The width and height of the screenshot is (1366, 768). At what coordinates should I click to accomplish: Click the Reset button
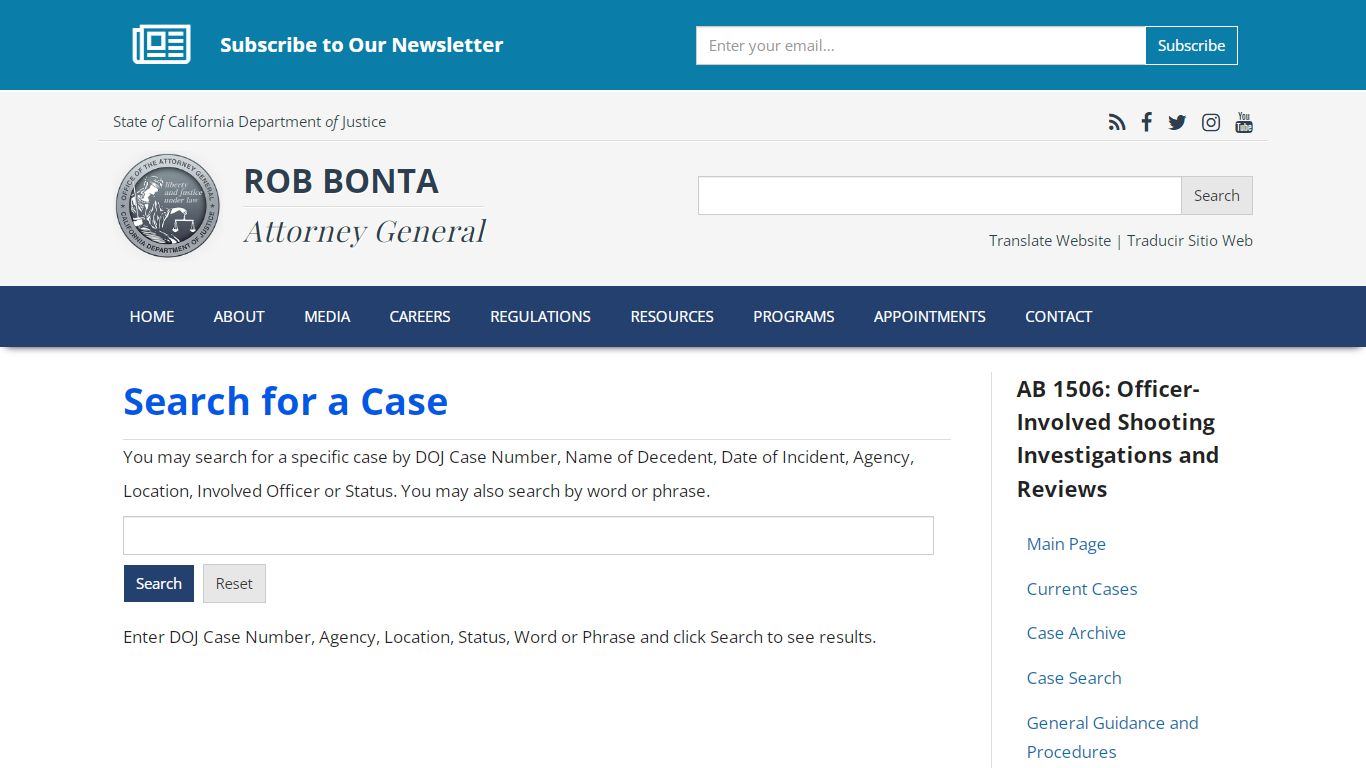pyautogui.click(x=234, y=583)
